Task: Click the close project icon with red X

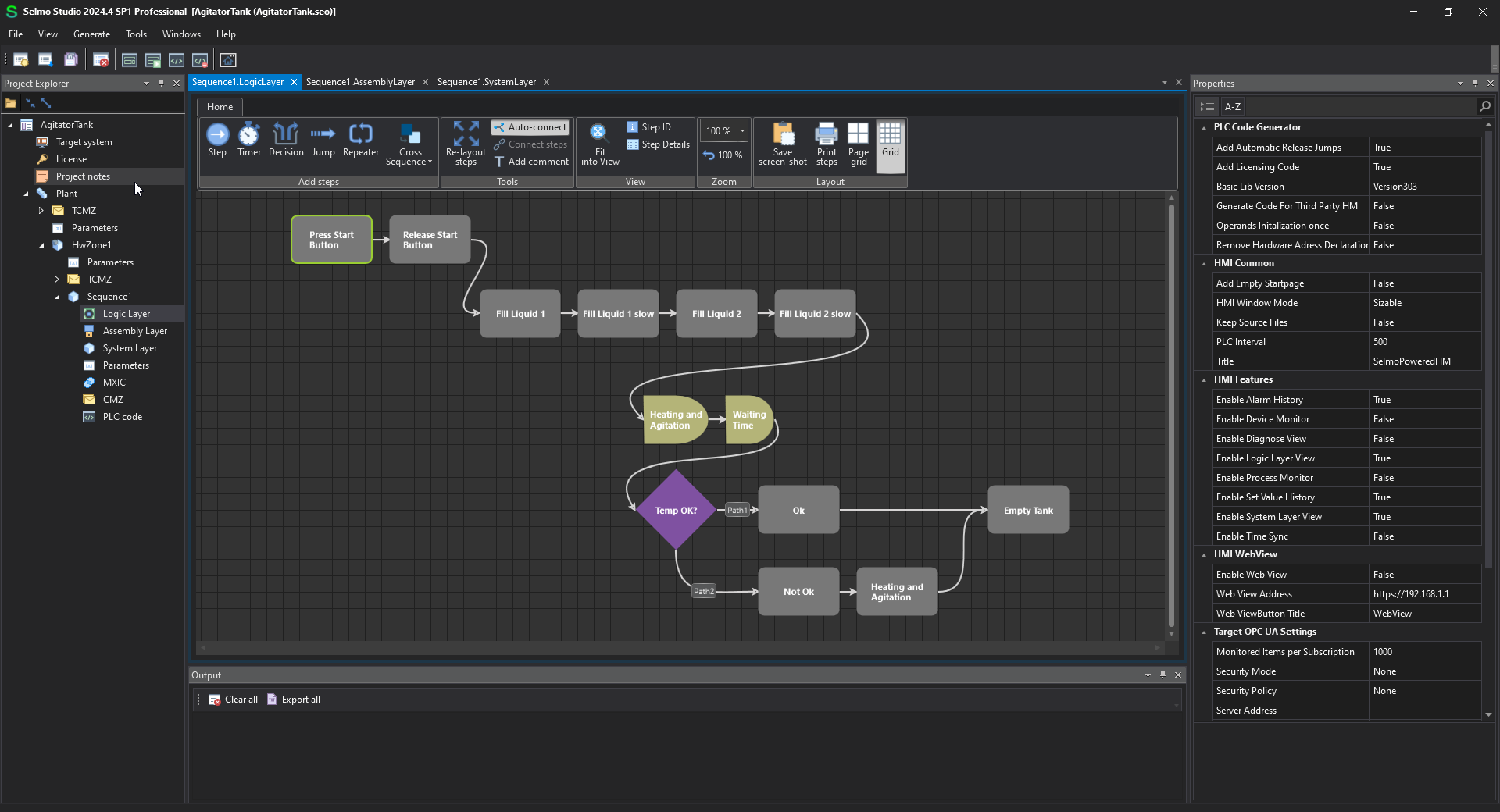Action: click(101, 60)
